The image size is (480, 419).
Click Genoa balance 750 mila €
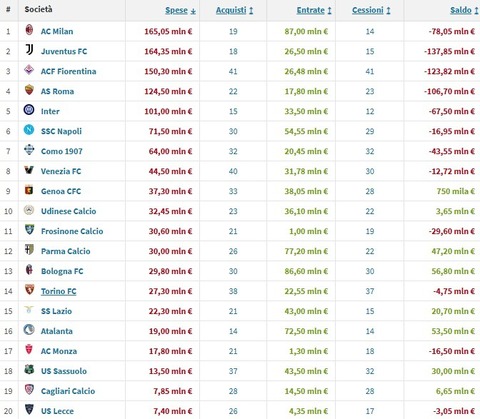click(x=456, y=191)
